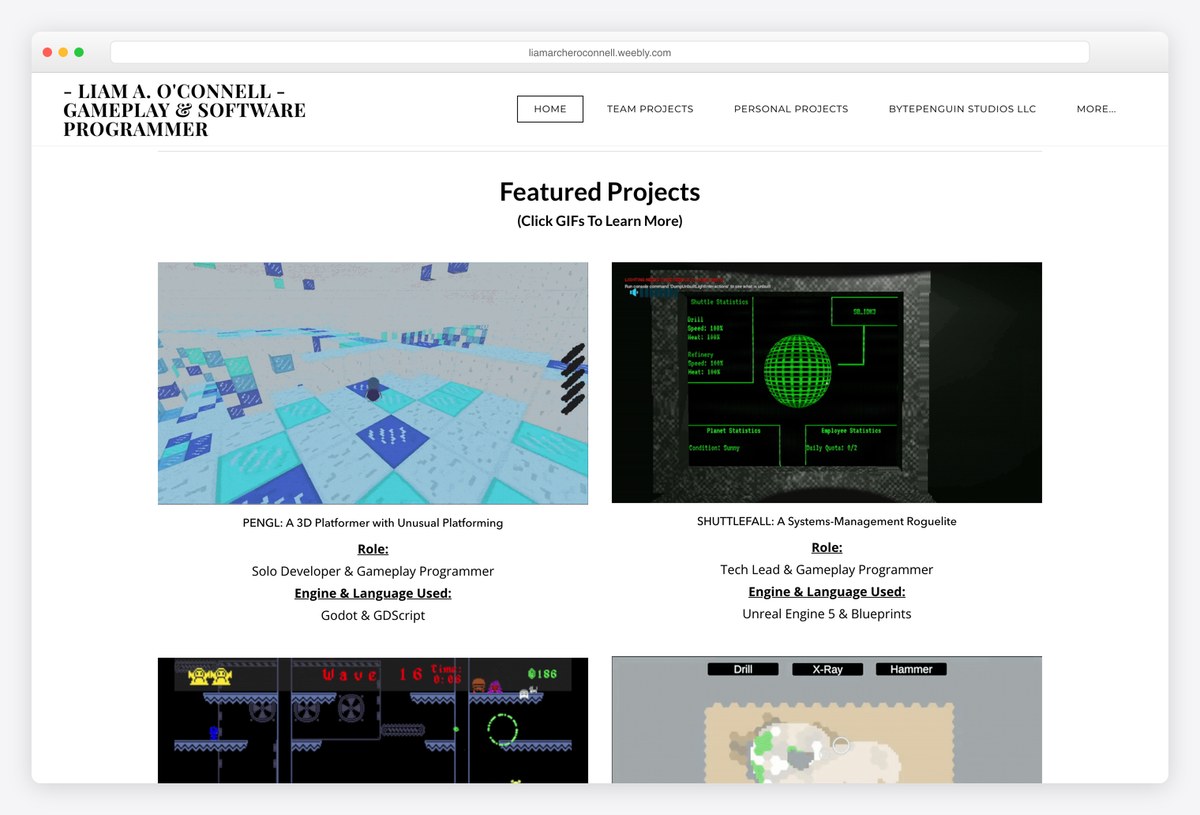Click the green maximize window button

(79, 52)
